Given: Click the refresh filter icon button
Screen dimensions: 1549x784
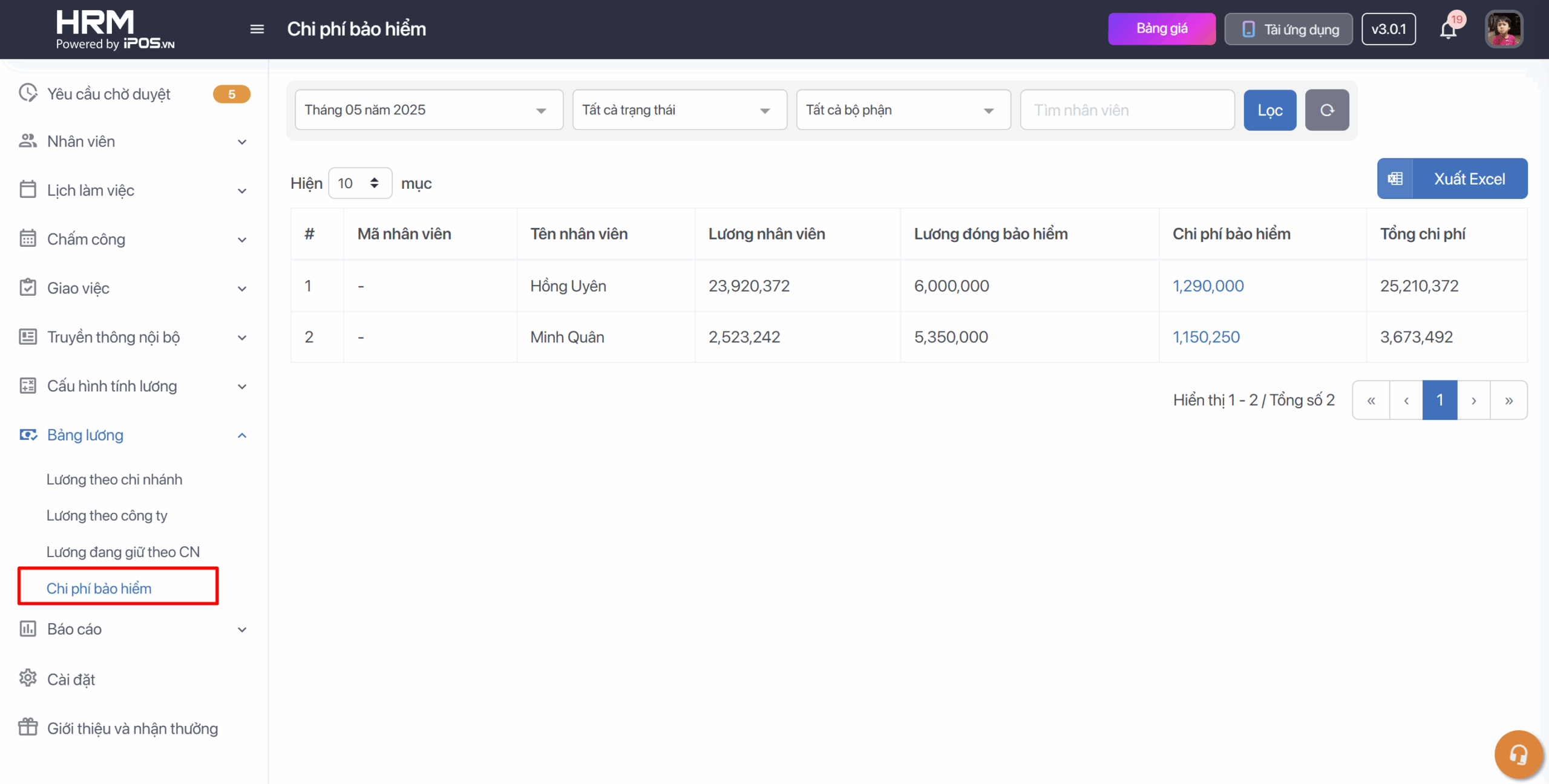Looking at the screenshot, I should (x=1326, y=110).
